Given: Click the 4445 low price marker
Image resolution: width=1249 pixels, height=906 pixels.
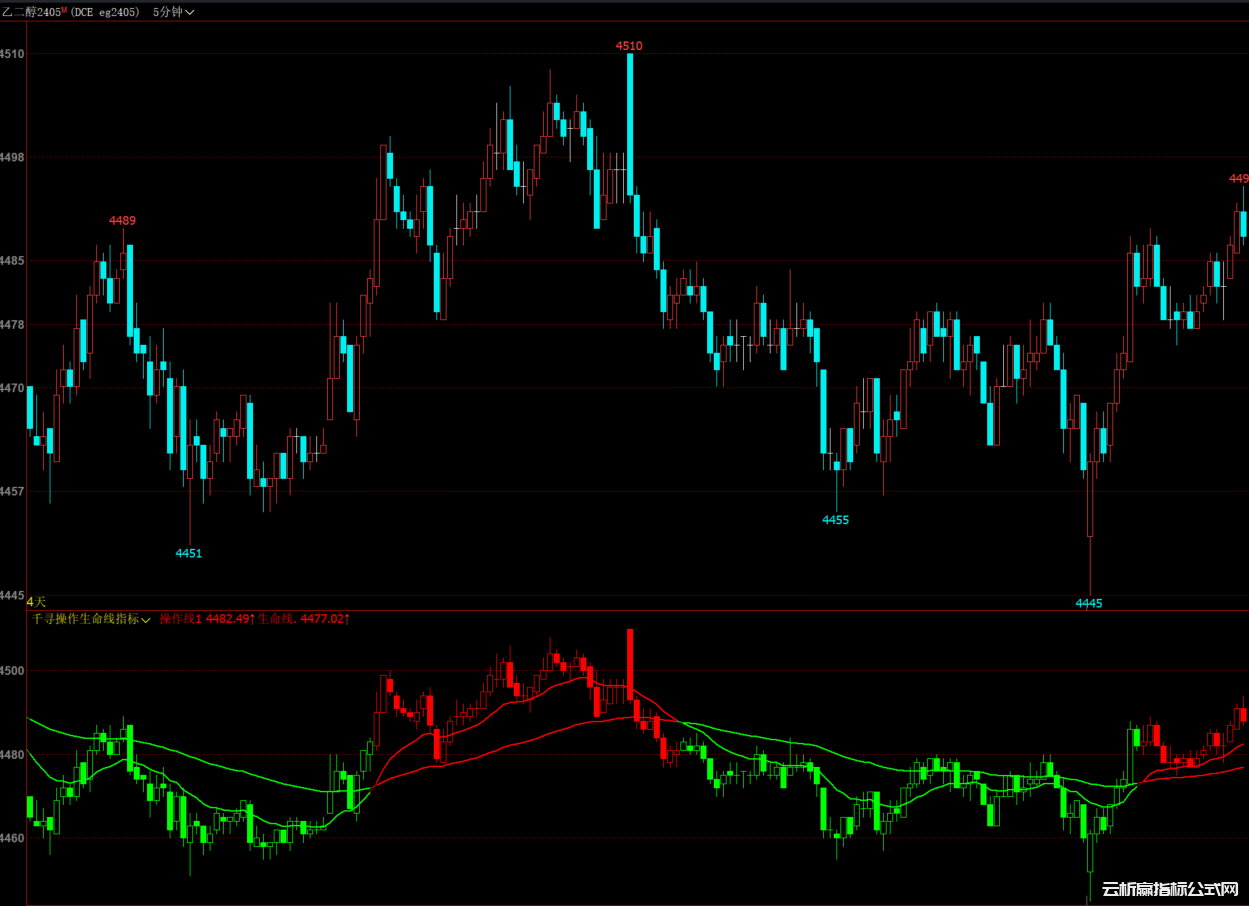Looking at the screenshot, I should tap(1089, 603).
